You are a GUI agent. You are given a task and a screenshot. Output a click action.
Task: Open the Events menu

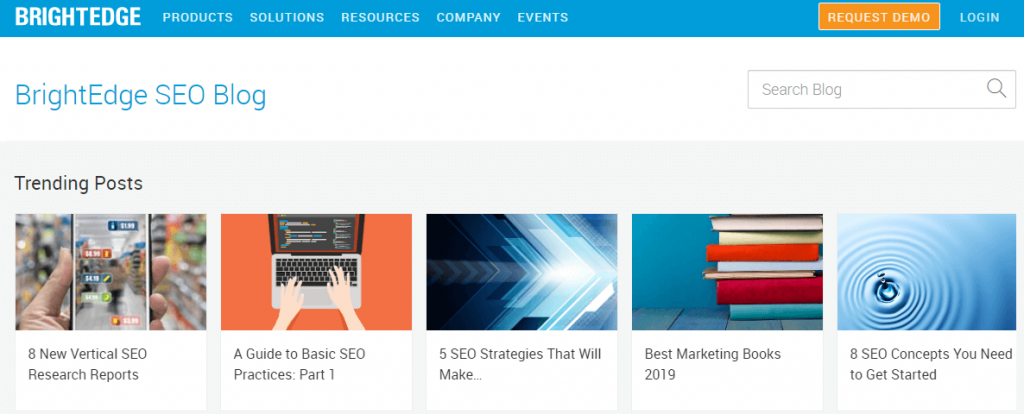coord(543,18)
